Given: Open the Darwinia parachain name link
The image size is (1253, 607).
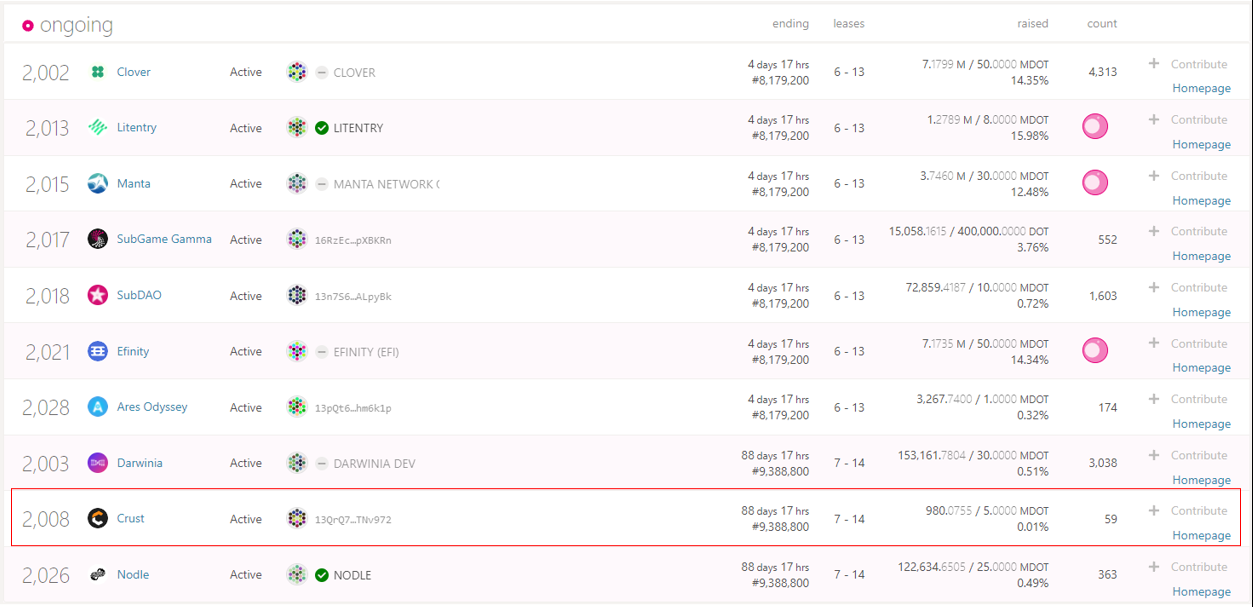Looking at the screenshot, I should click(139, 463).
